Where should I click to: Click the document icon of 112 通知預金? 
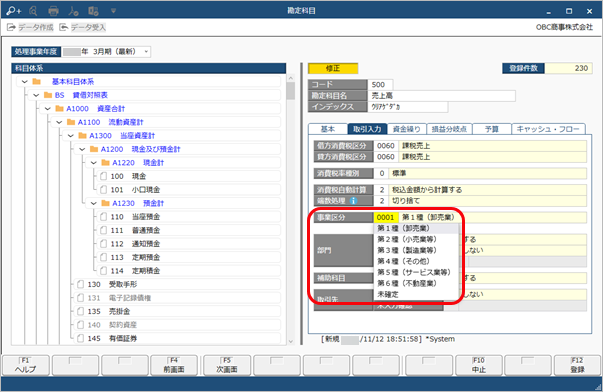103,244
